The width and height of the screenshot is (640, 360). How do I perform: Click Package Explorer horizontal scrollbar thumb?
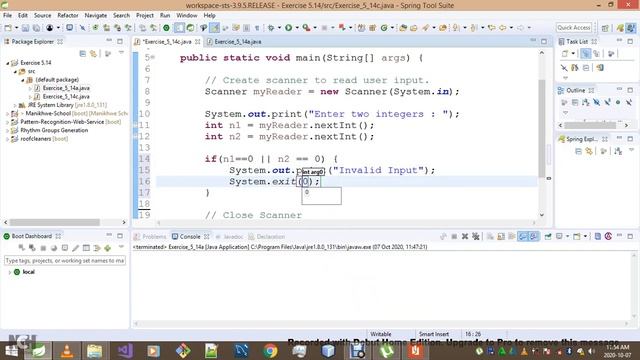tap(55, 222)
